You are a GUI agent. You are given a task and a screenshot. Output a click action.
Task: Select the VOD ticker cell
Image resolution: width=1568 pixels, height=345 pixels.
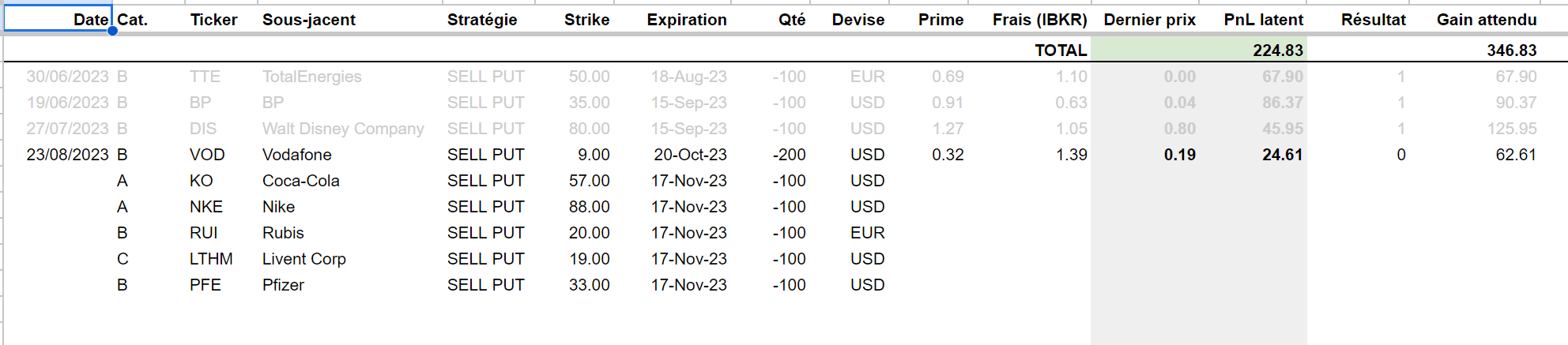(x=207, y=155)
